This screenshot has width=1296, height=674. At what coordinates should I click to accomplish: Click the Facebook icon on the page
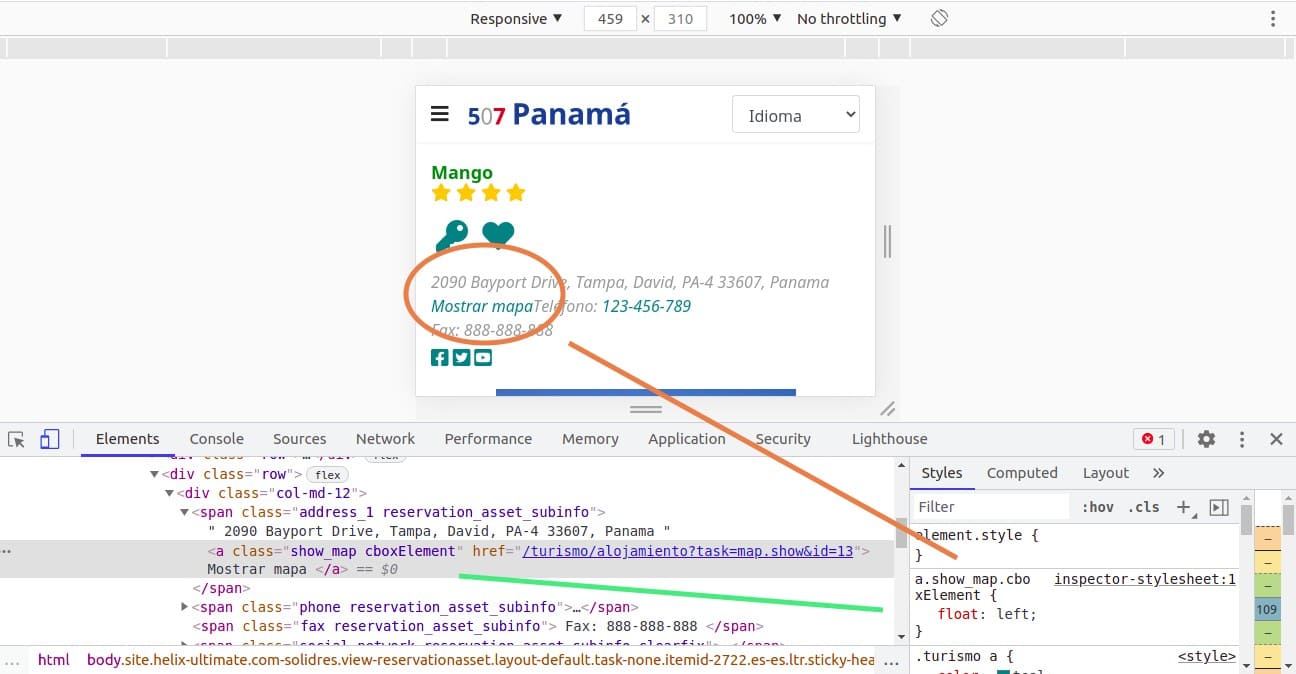440,357
